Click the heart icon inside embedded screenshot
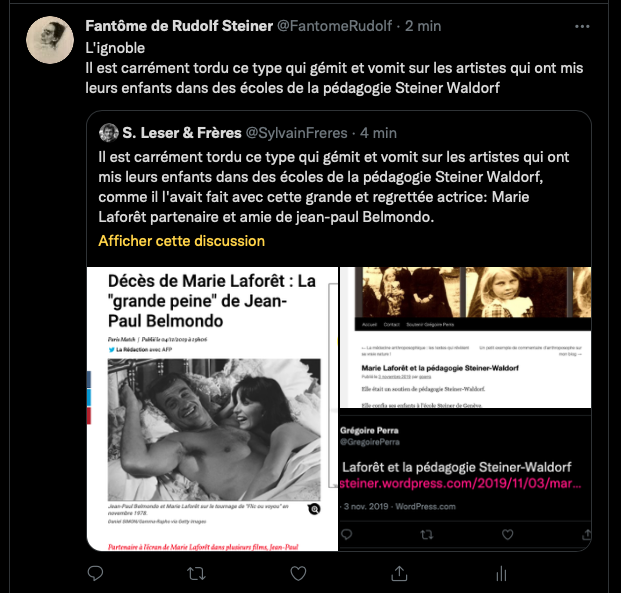This screenshot has height=593, width=621. [507, 535]
